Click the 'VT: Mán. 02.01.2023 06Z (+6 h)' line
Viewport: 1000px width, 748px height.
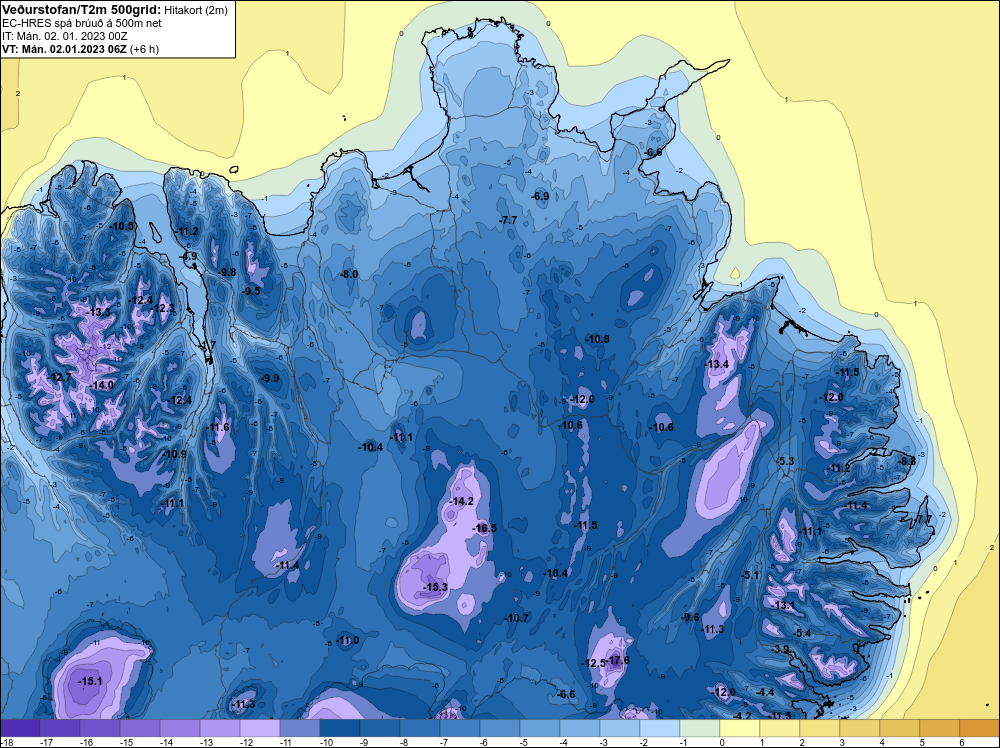coord(80,49)
